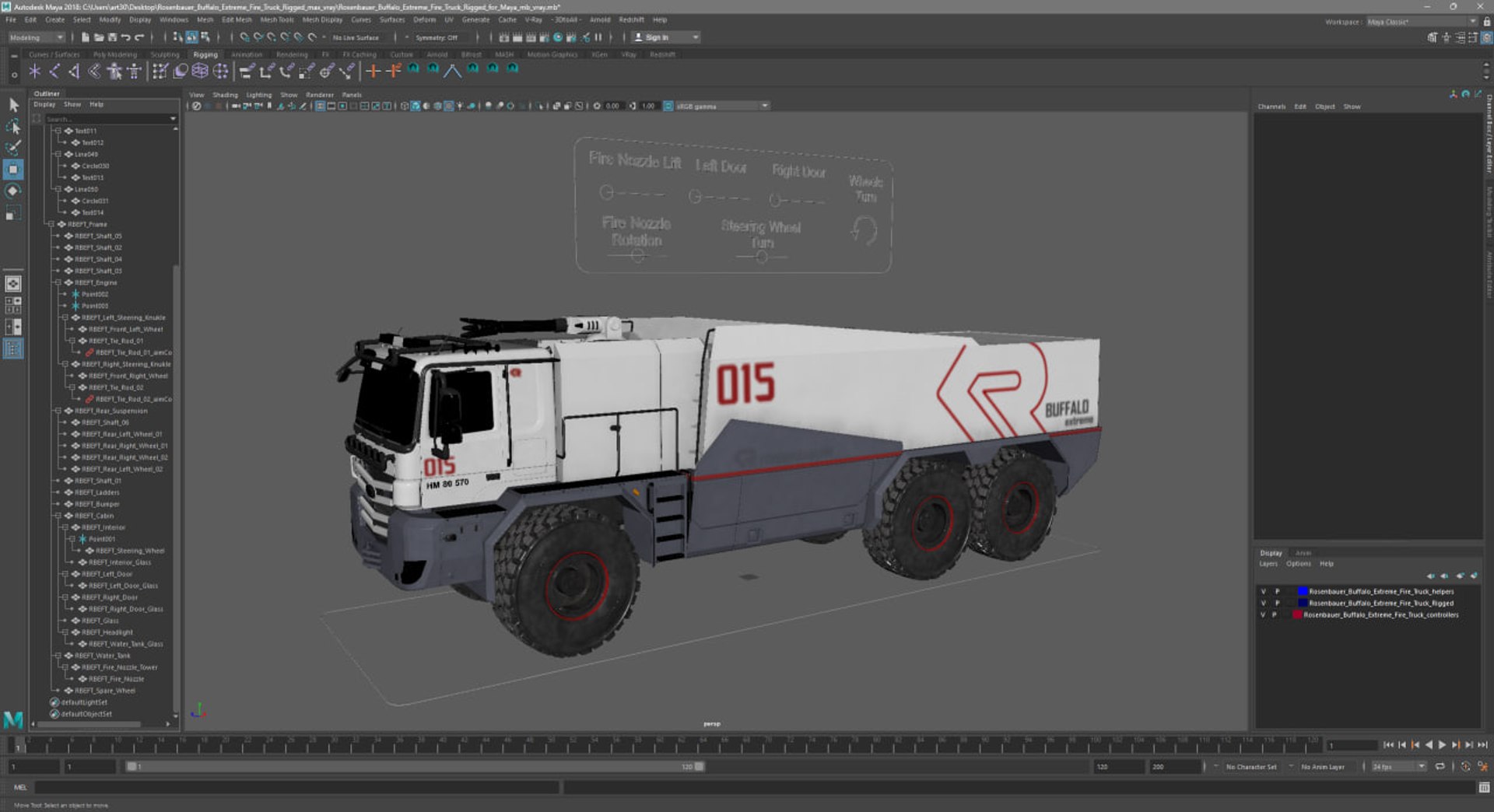Toggle the Auto Keyframe icon
Screen dimensions: 1494x812
(x=1465, y=767)
